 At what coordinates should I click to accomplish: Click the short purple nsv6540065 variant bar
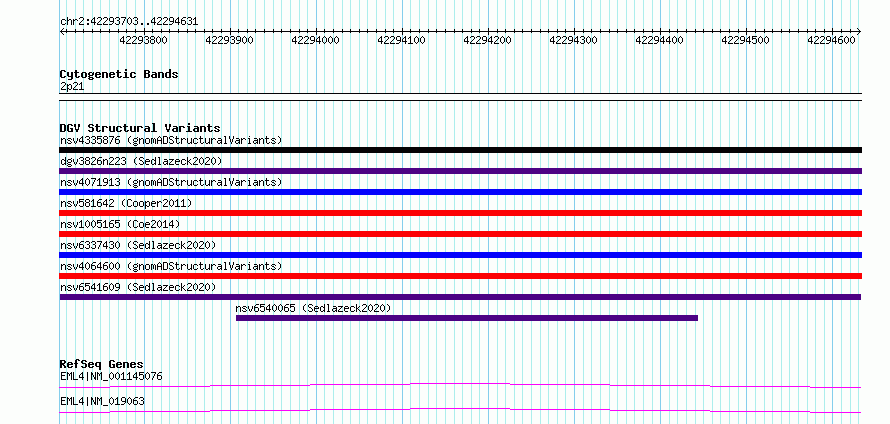point(467,318)
